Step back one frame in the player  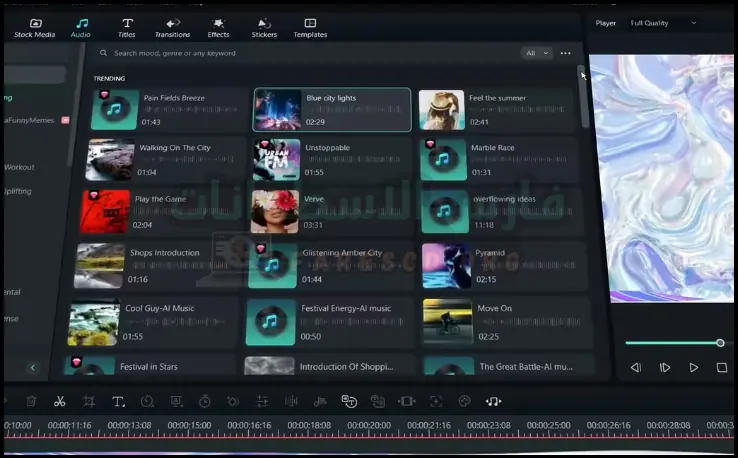pyautogui.click(x=635, y=368)
